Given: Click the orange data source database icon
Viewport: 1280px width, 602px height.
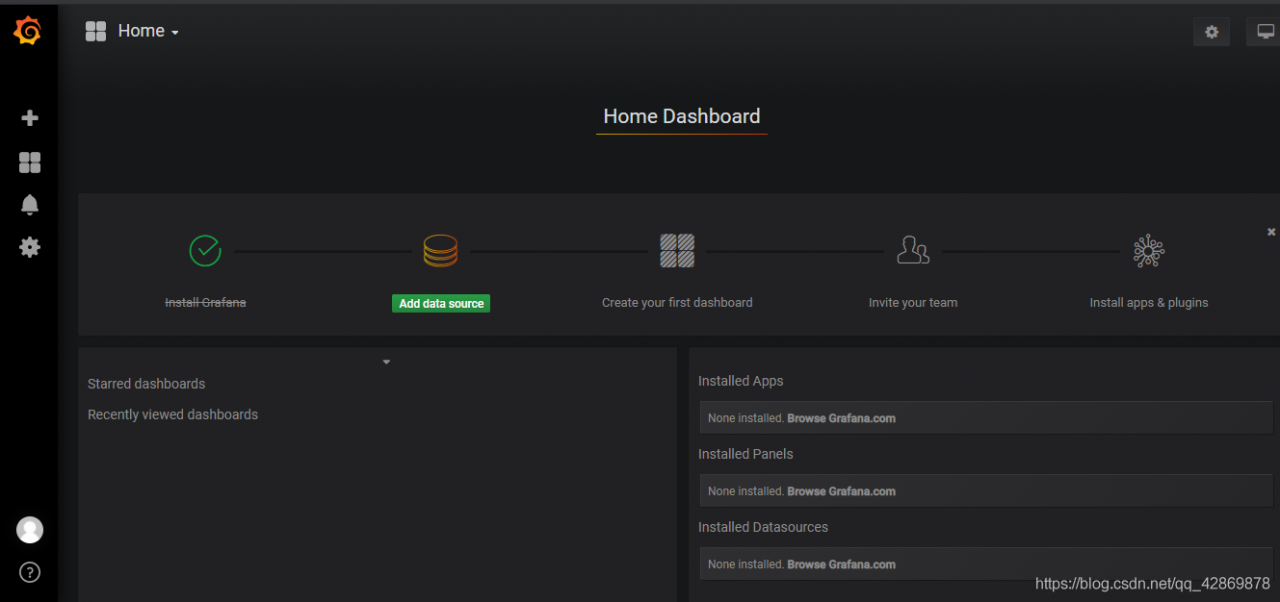Looking at the screenshot, I should 441,250.
